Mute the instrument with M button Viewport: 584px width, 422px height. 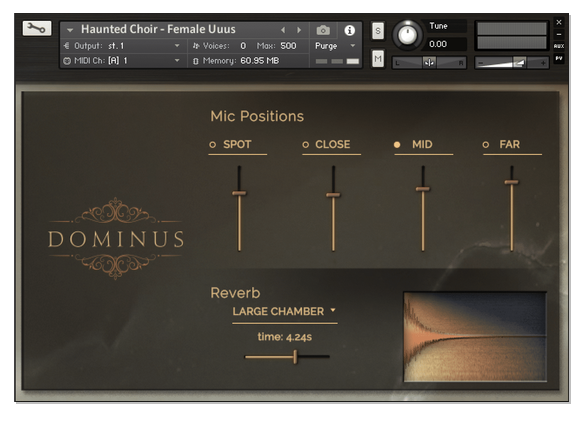coord(378,58)
